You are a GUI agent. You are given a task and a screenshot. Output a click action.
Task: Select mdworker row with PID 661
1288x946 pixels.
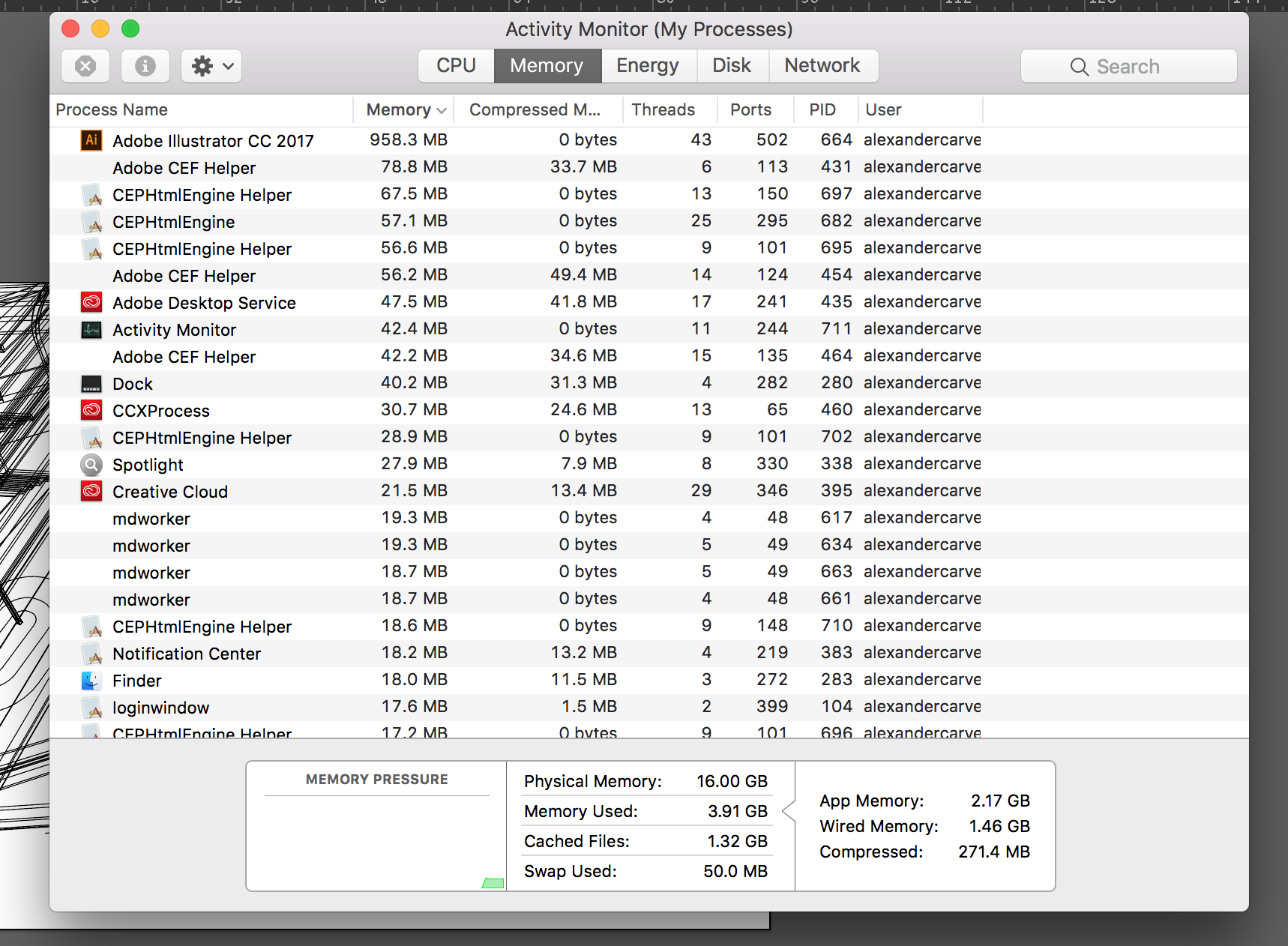[x=649, y=599]
